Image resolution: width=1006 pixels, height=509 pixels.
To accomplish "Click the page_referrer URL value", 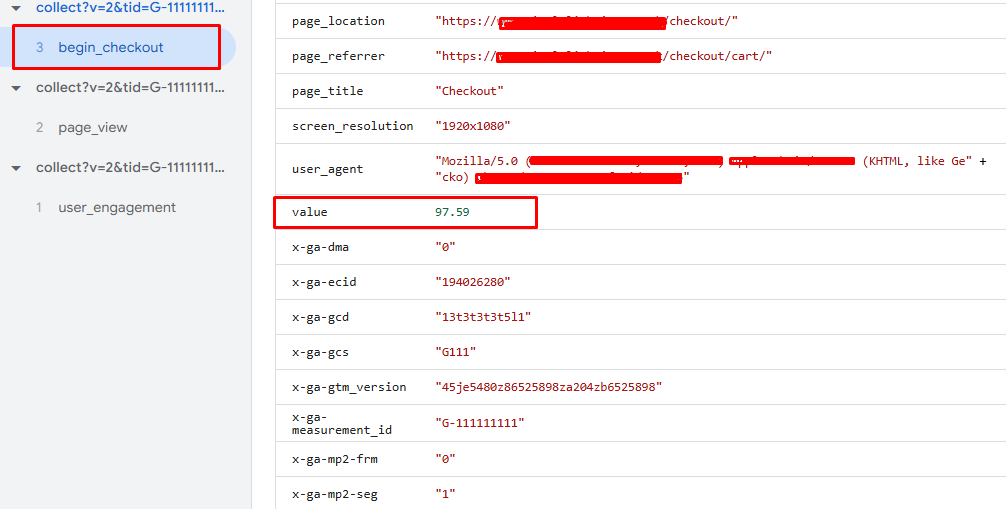I will tap(603, 56).
